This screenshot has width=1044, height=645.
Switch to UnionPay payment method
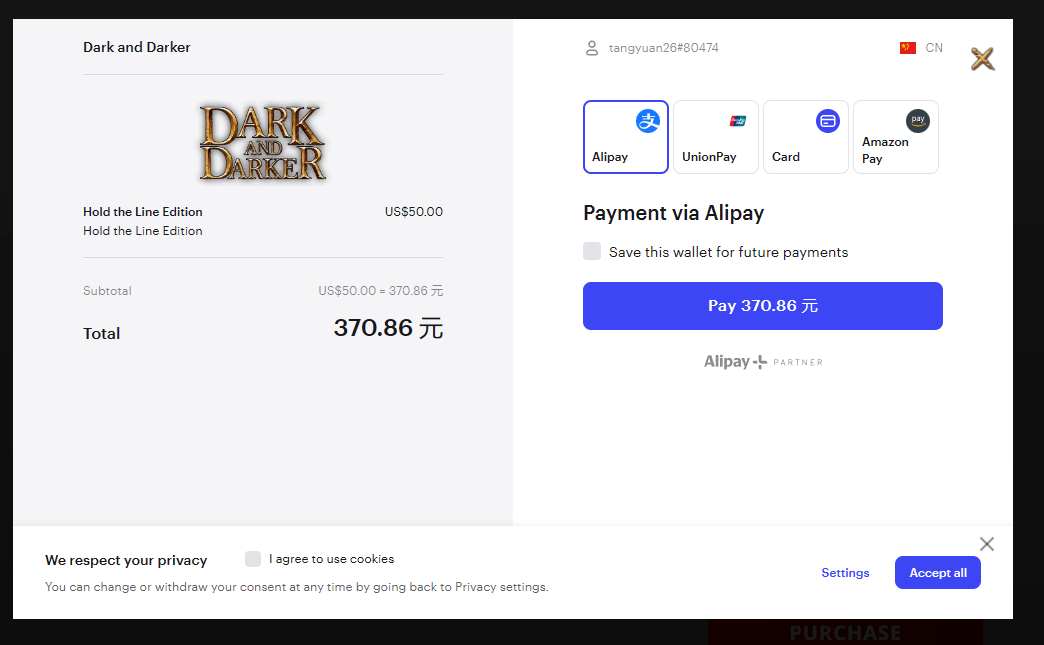coord(716,137)
